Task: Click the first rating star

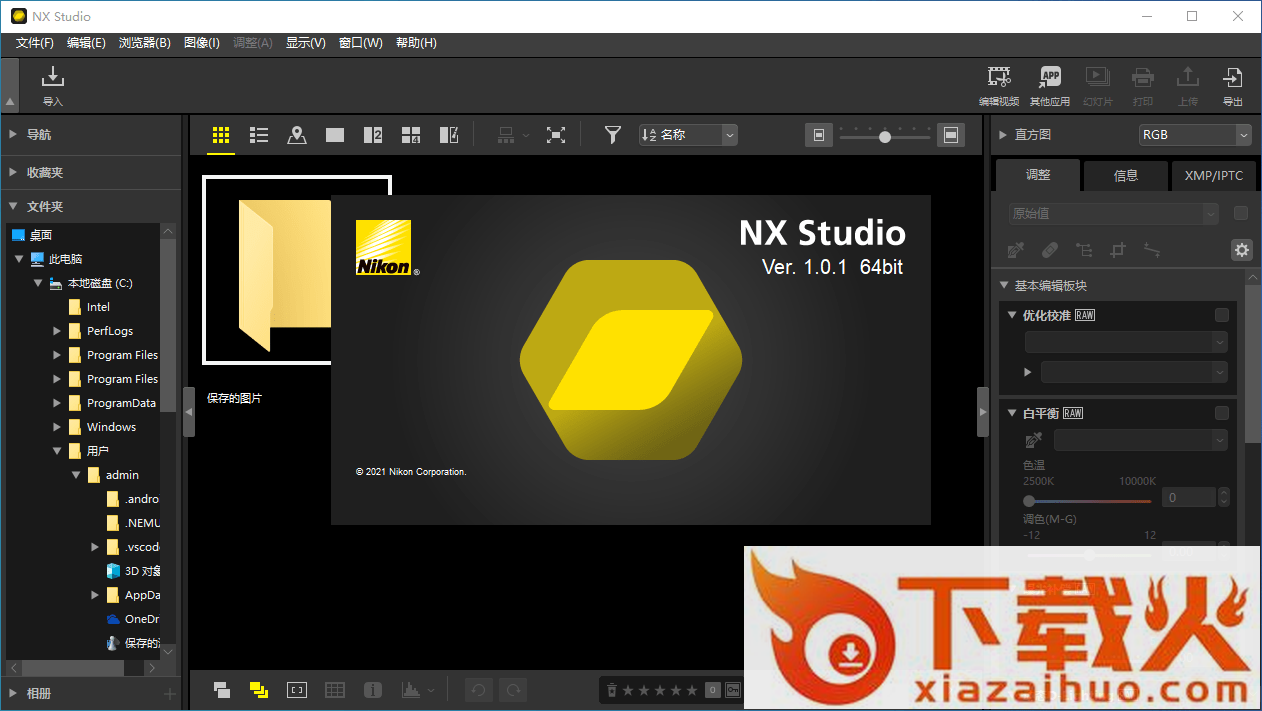Action: tap(629, 690)
